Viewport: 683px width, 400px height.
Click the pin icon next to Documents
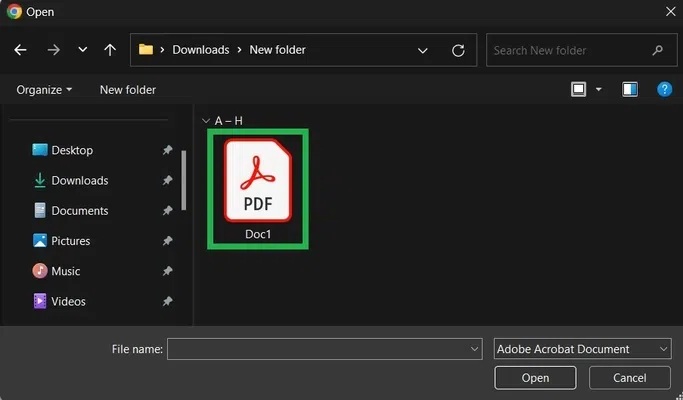coord(167,211)
